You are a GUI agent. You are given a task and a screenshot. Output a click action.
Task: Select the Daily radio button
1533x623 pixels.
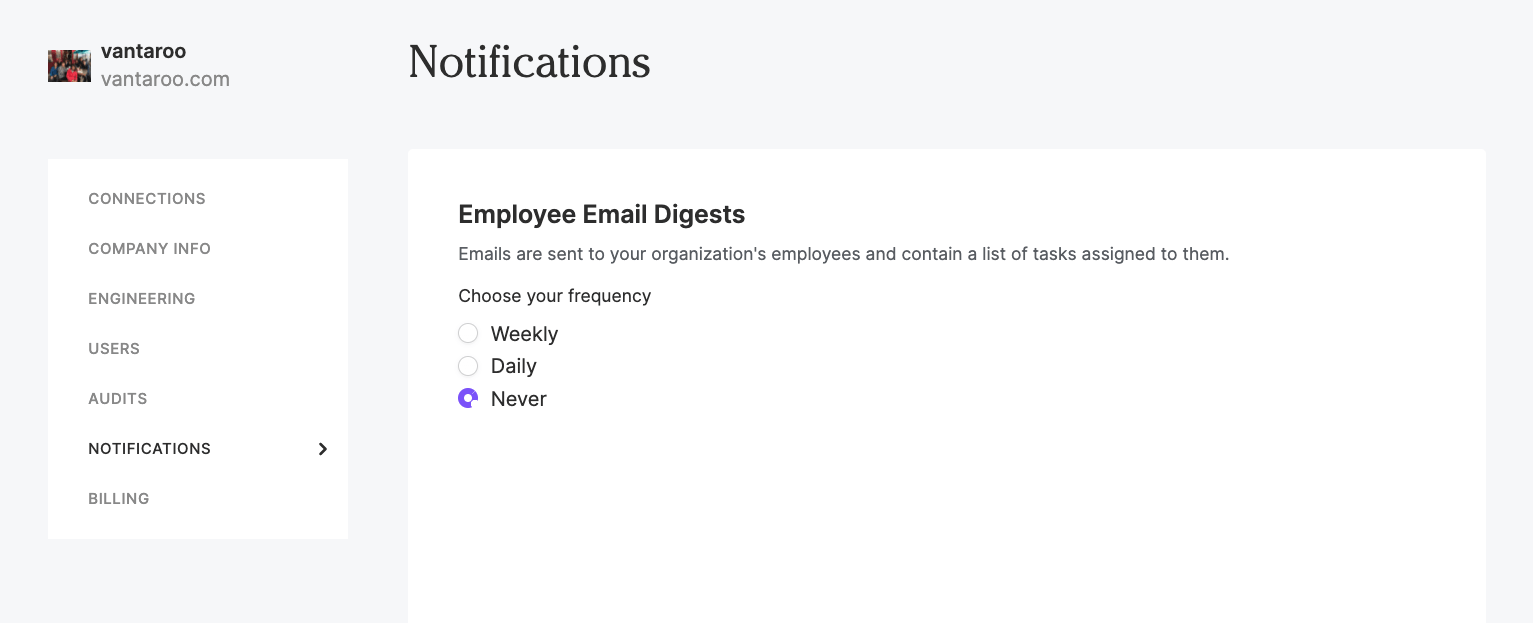pos(468,366)
